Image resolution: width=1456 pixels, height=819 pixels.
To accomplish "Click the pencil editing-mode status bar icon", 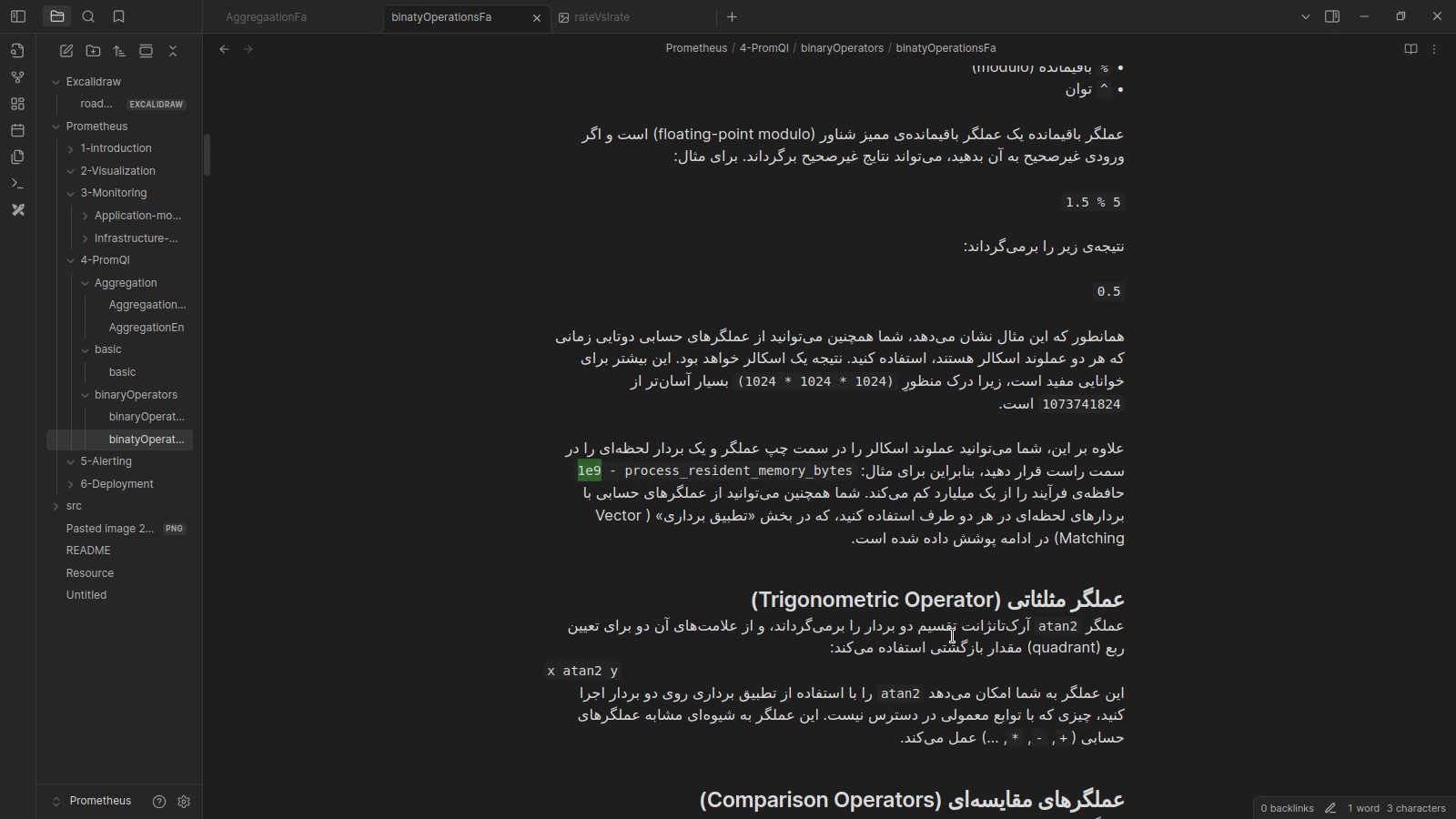I will point(1330,808).
